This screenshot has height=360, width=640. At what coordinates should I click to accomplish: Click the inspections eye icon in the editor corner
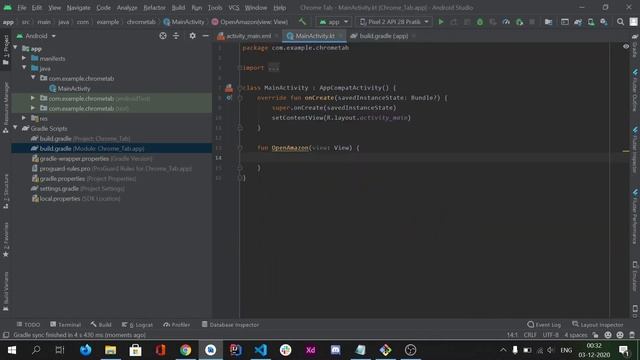tap(626, 47)
